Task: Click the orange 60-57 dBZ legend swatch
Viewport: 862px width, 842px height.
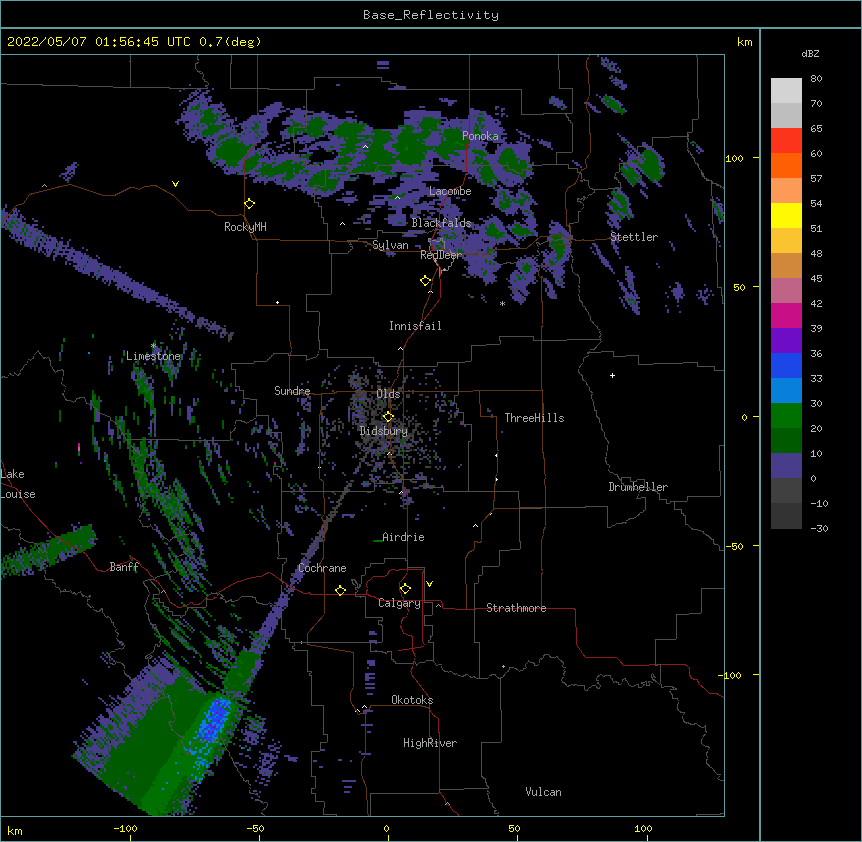Action: pos(786,166)
